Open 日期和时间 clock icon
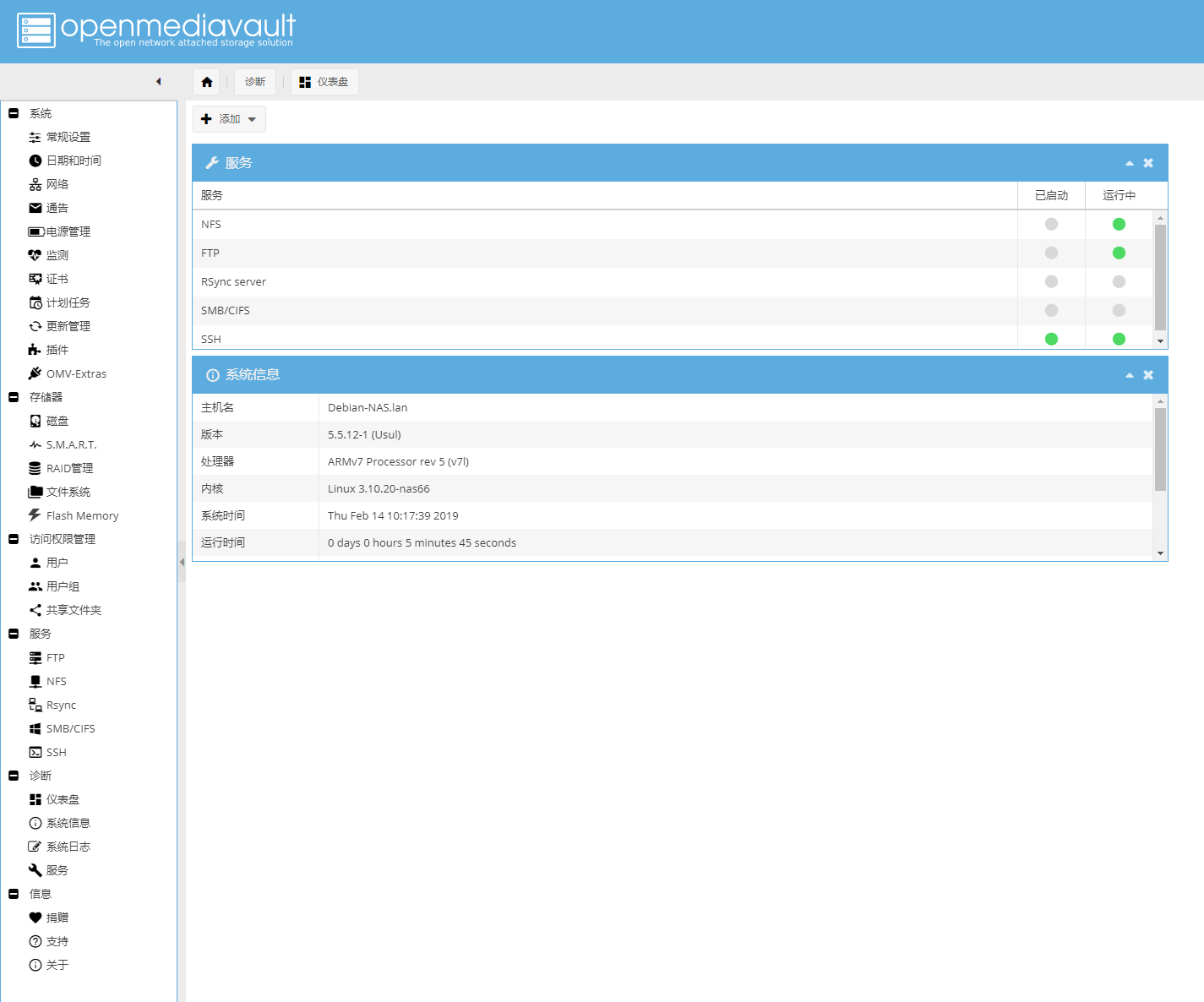 (35, 161)
